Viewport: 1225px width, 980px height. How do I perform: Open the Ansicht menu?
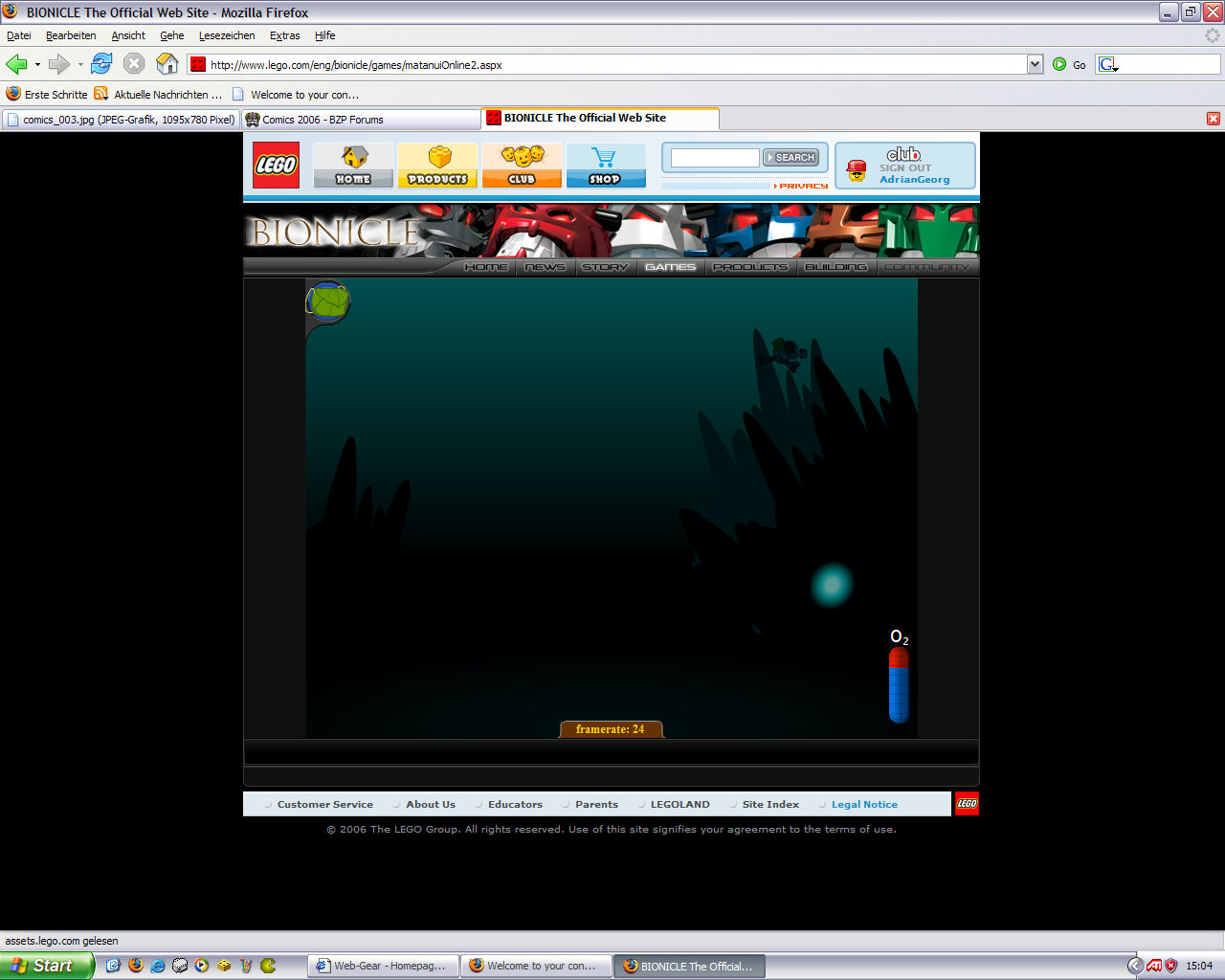pyautogui.click(x=128, y=35)
